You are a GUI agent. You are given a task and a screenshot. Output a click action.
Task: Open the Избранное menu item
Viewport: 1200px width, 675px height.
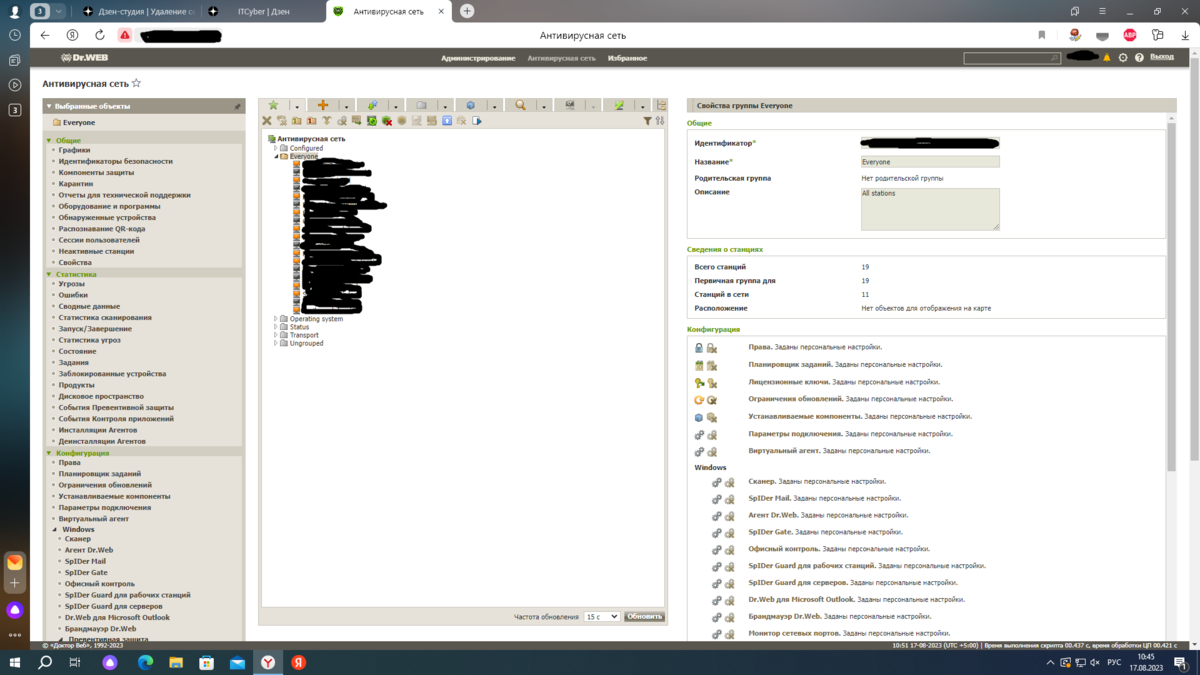point(627,58)
